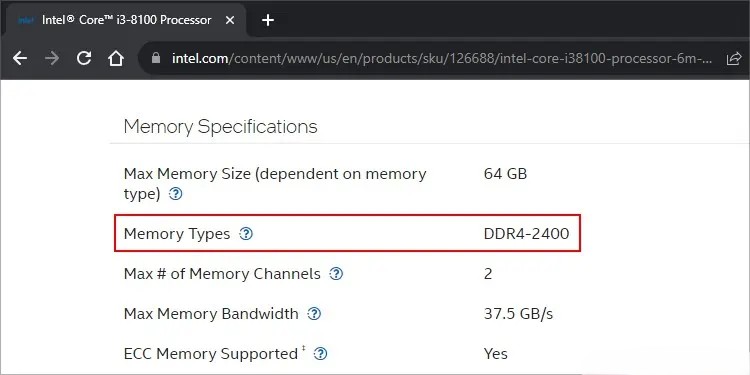Click the forward navigation arrow
This screenshot has width=750, height=375.
coord(52,58)
